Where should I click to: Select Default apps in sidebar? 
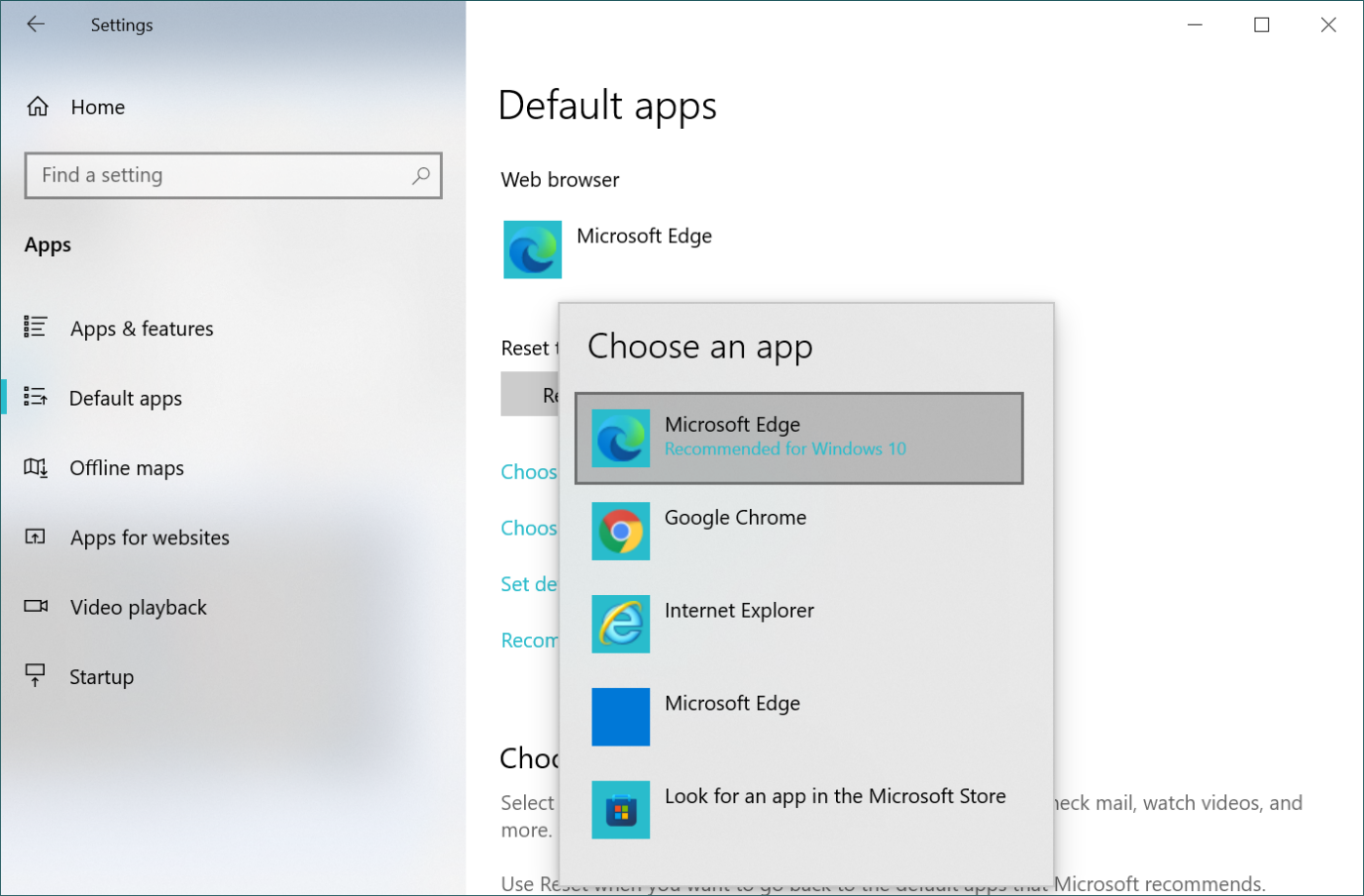click(233, 398)
